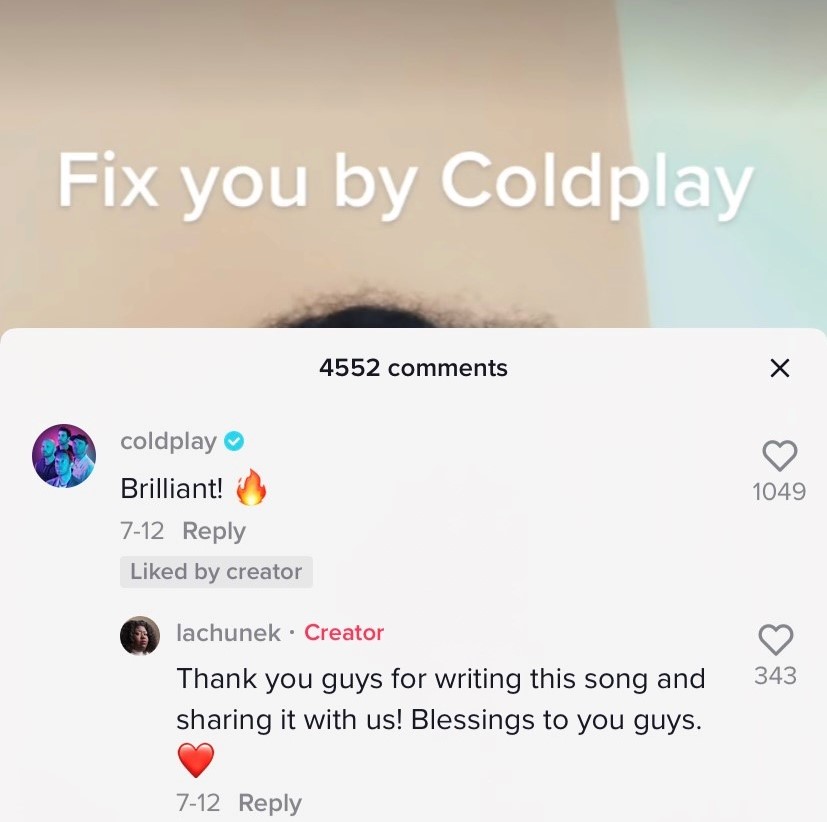
Task: Tap the Creator tag next to lachunek
Action: pyautogui.click(x=344, y=633)
